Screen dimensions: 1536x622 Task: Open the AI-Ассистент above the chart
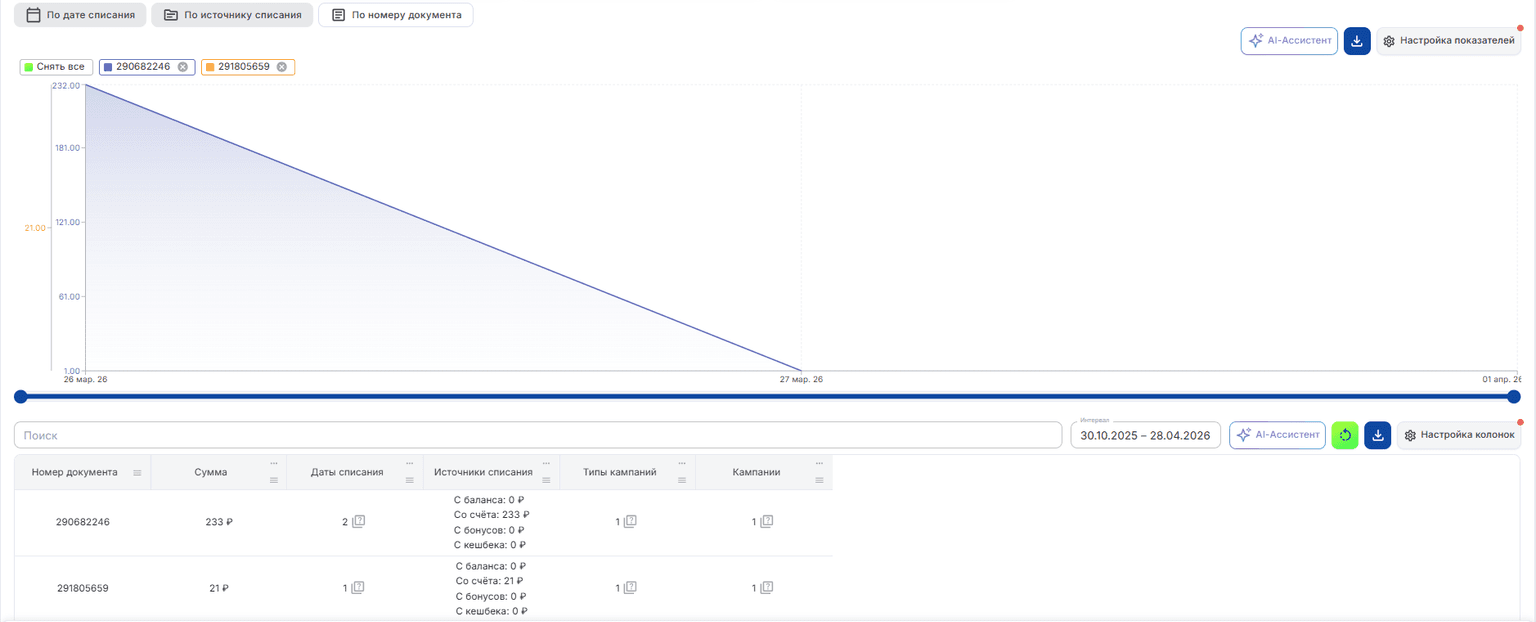[x=1289, y=41]
